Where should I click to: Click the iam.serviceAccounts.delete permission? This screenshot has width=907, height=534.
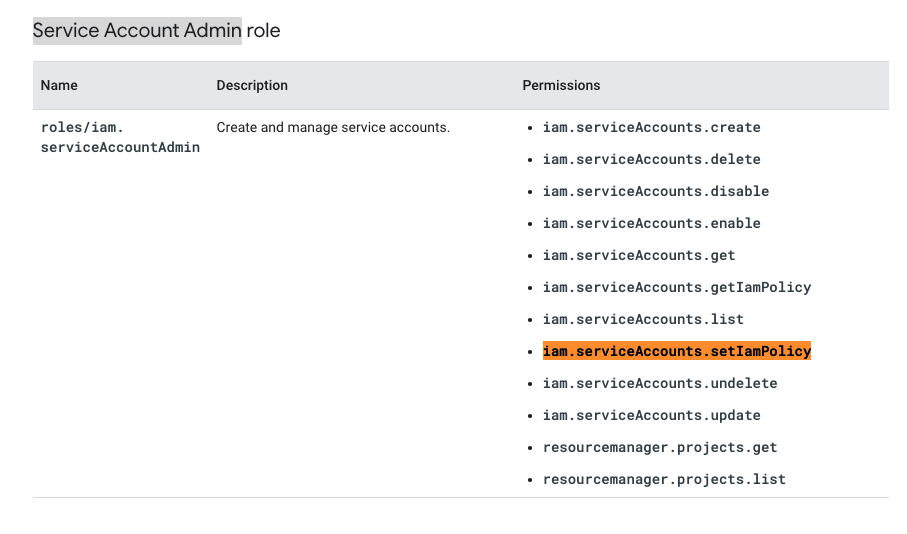(651, 160)
